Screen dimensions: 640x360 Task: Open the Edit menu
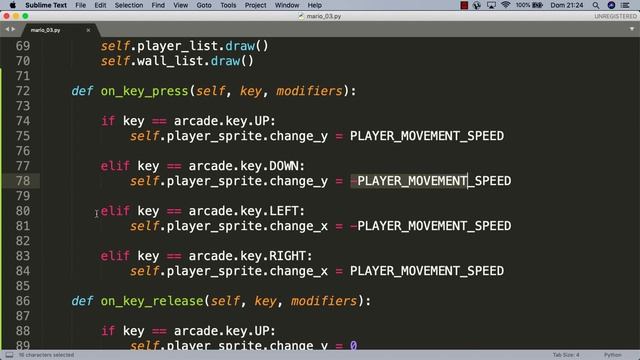[100, 5]
